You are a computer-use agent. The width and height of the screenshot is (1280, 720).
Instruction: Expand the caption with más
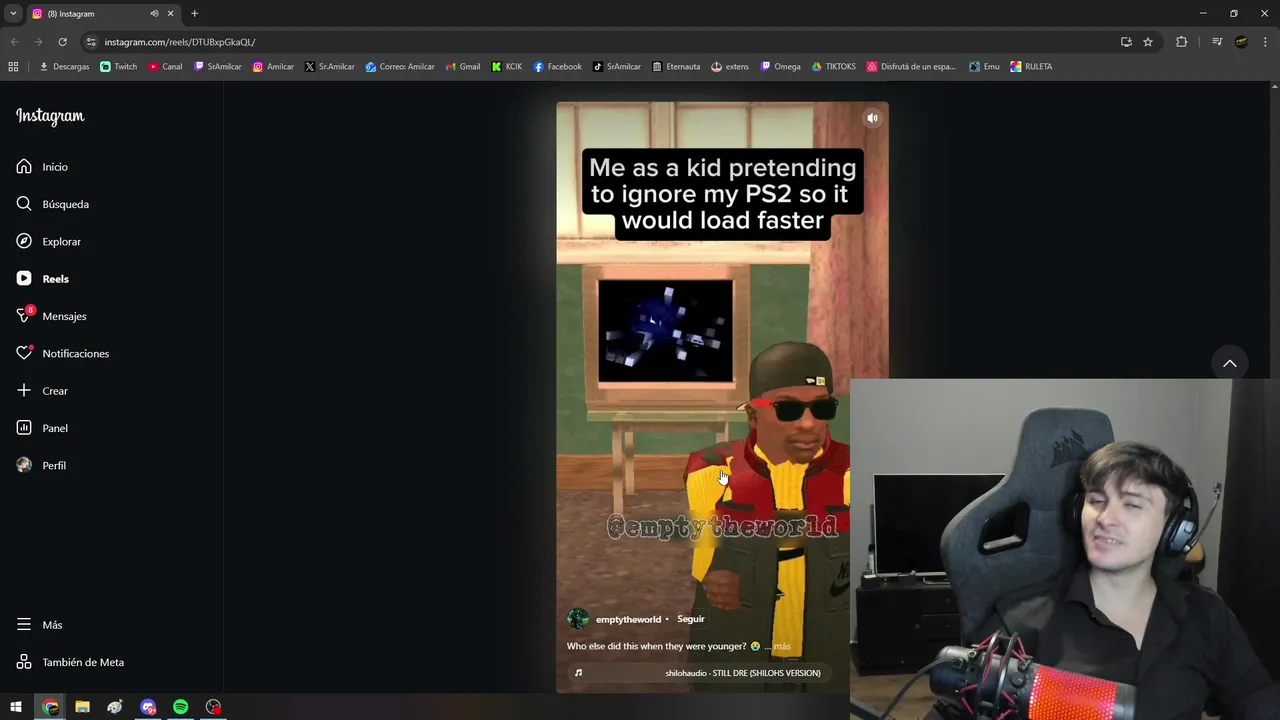(781, 646)
